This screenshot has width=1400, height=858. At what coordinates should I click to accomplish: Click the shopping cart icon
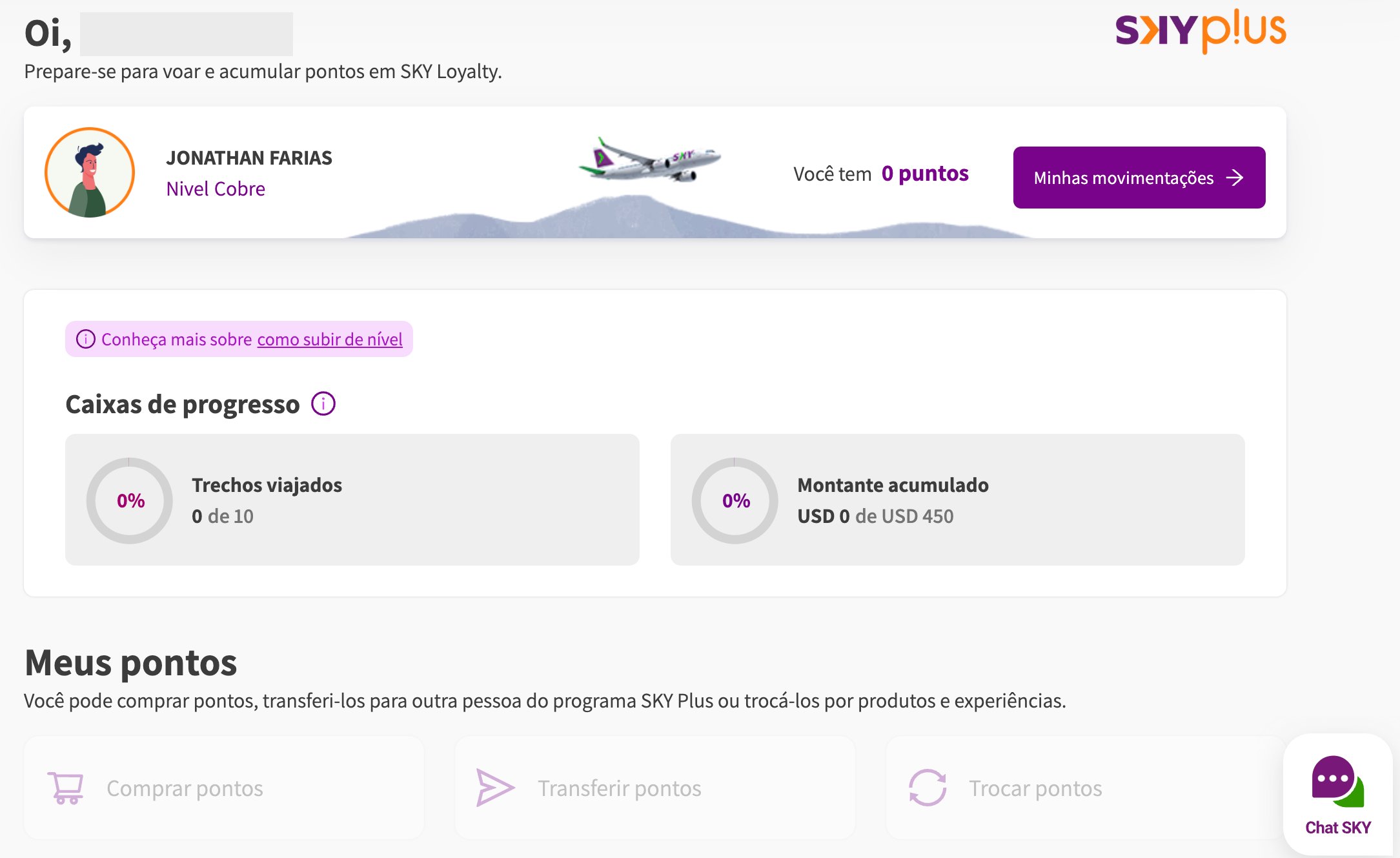tap(65, 788)
